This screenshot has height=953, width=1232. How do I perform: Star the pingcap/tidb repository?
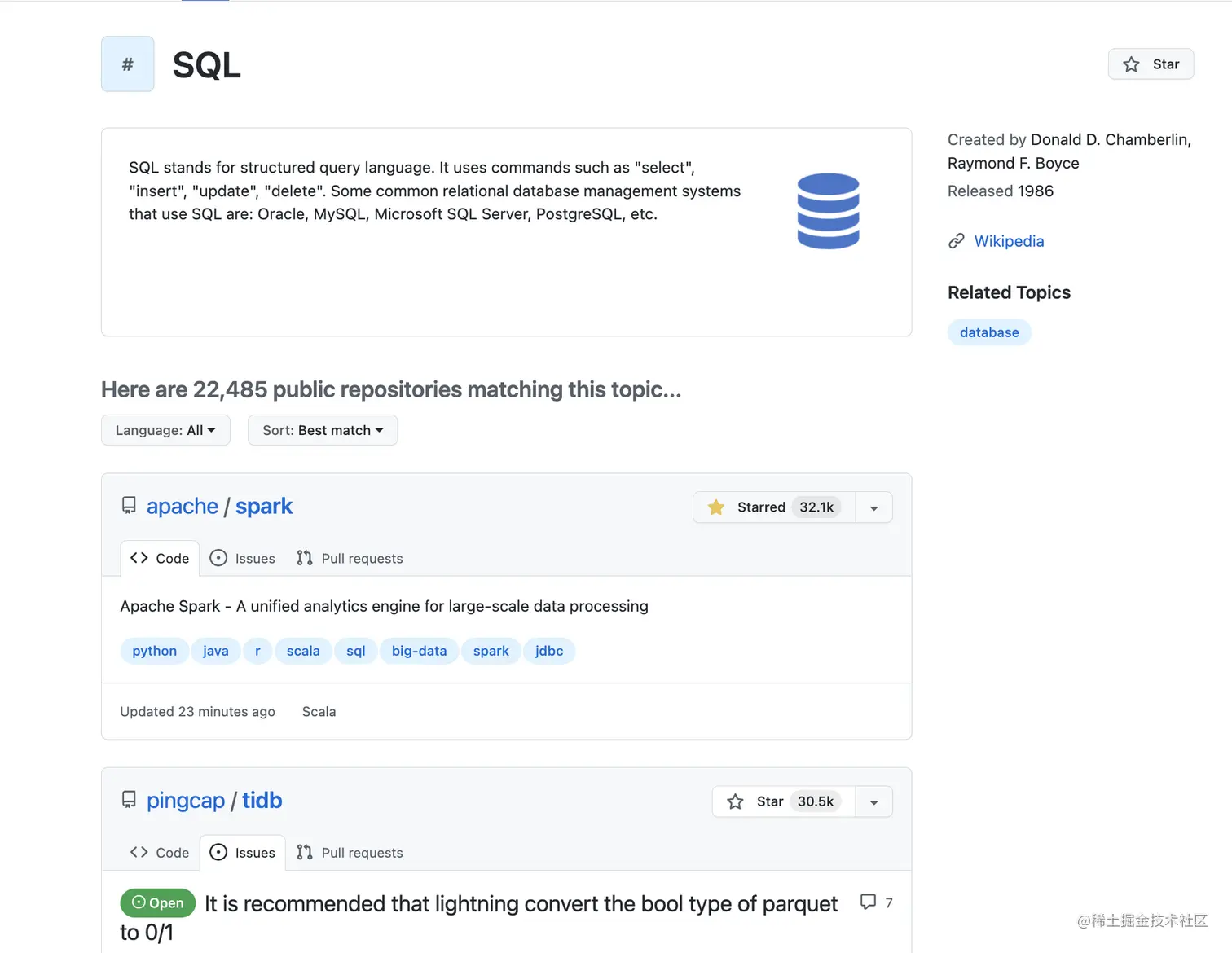784,801
